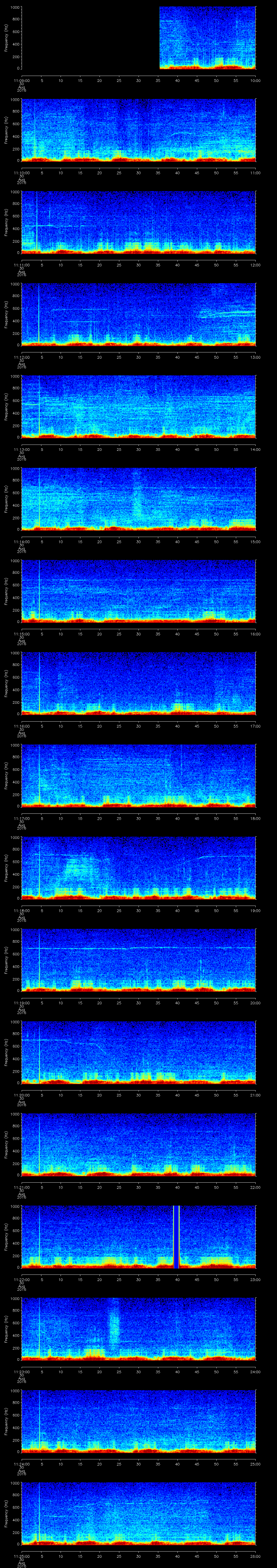Select the spectrogram panel starting at 11:17:00
This screenshot has width=277, height=1568.
[138, 775]
